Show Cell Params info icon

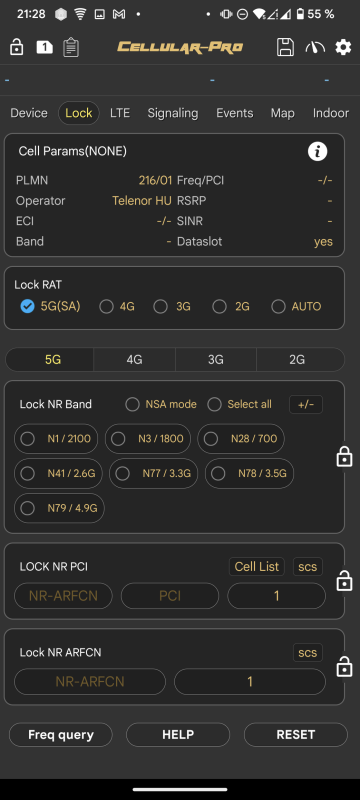(x=317, y=152)
